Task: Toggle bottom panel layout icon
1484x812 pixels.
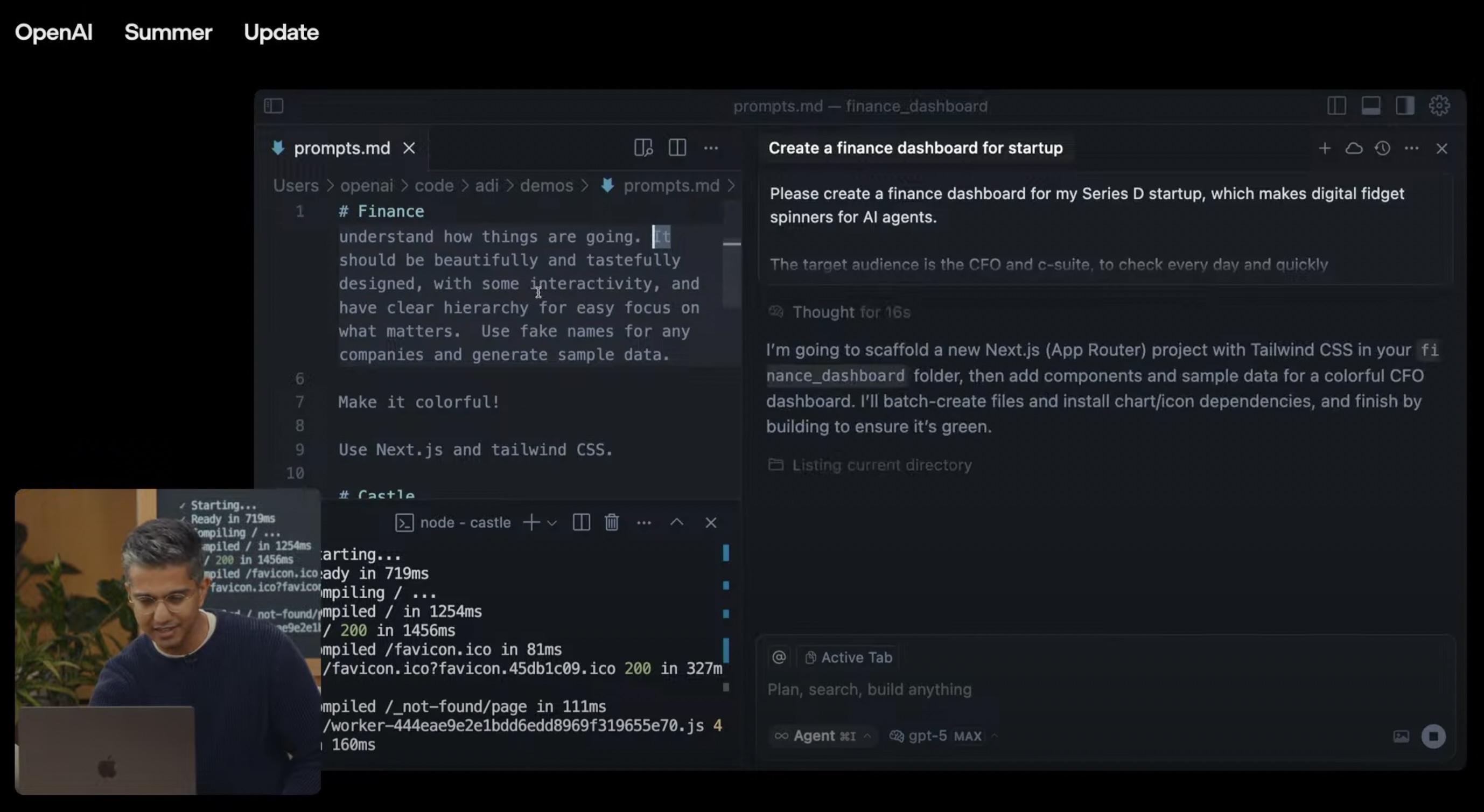Action: pyautogui.click(x=1370, y=106)
